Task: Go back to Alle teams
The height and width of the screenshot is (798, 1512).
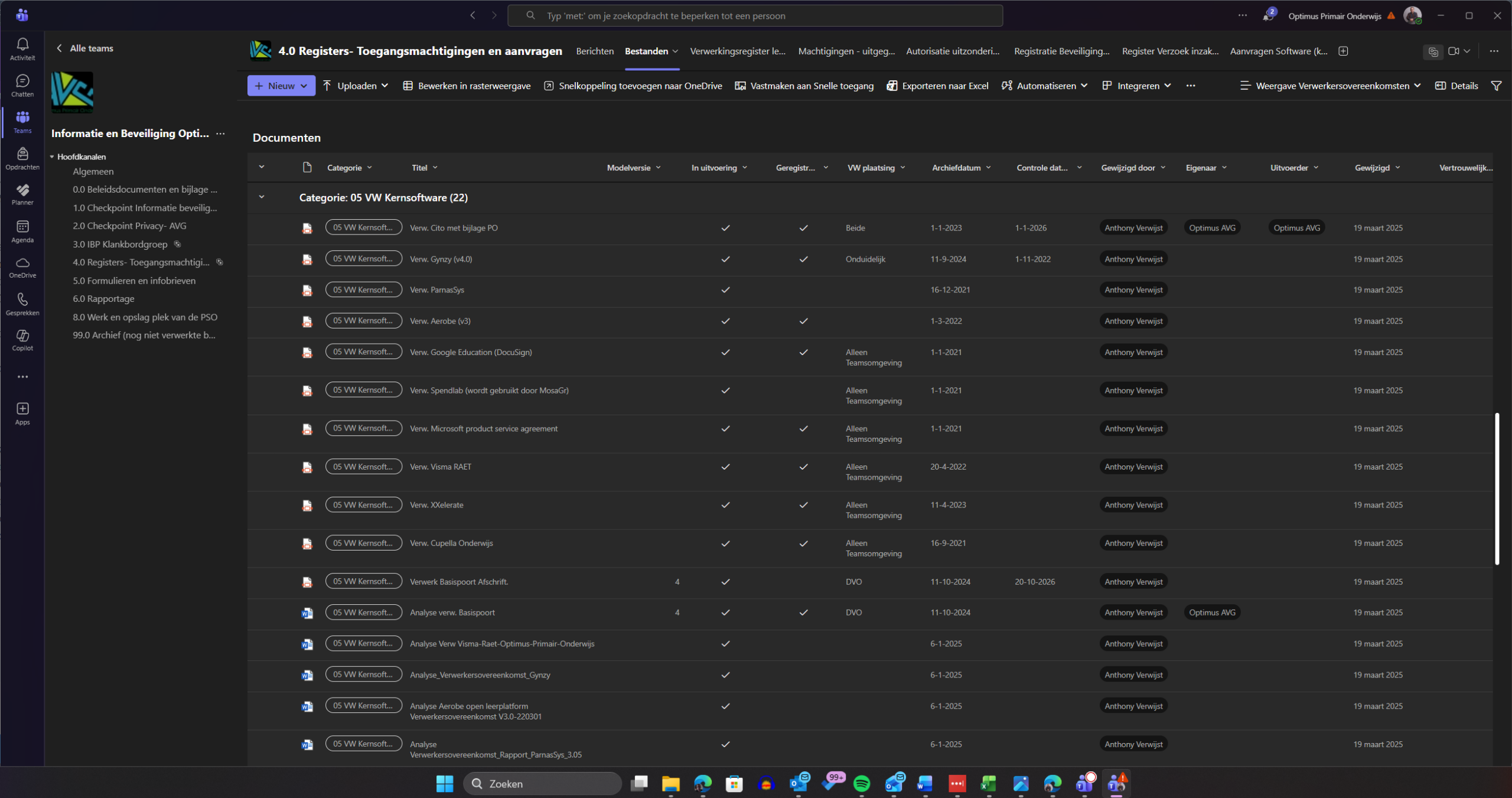Action: point(84,48)
